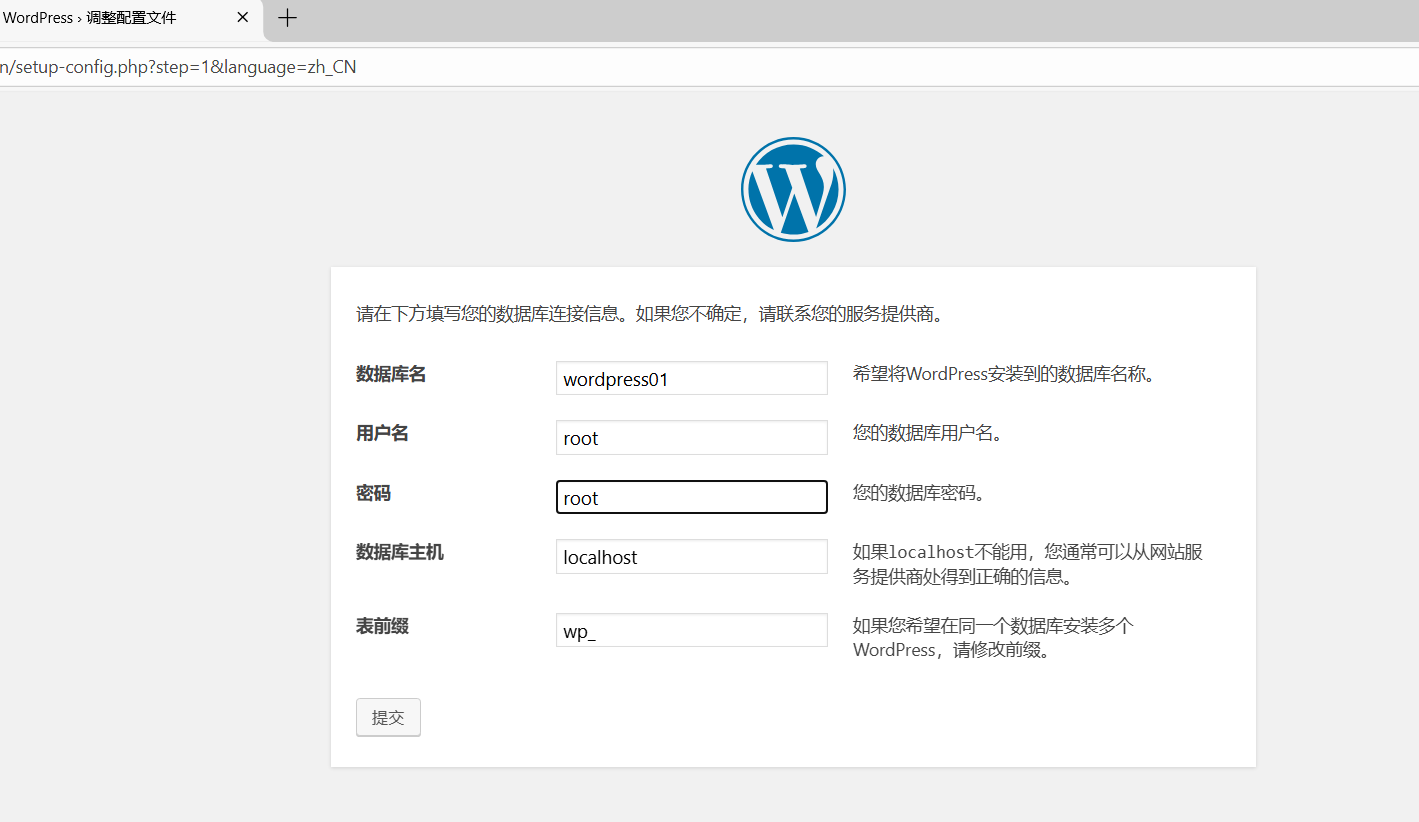Close the WordPress setup browser tab

click(242, 17)
